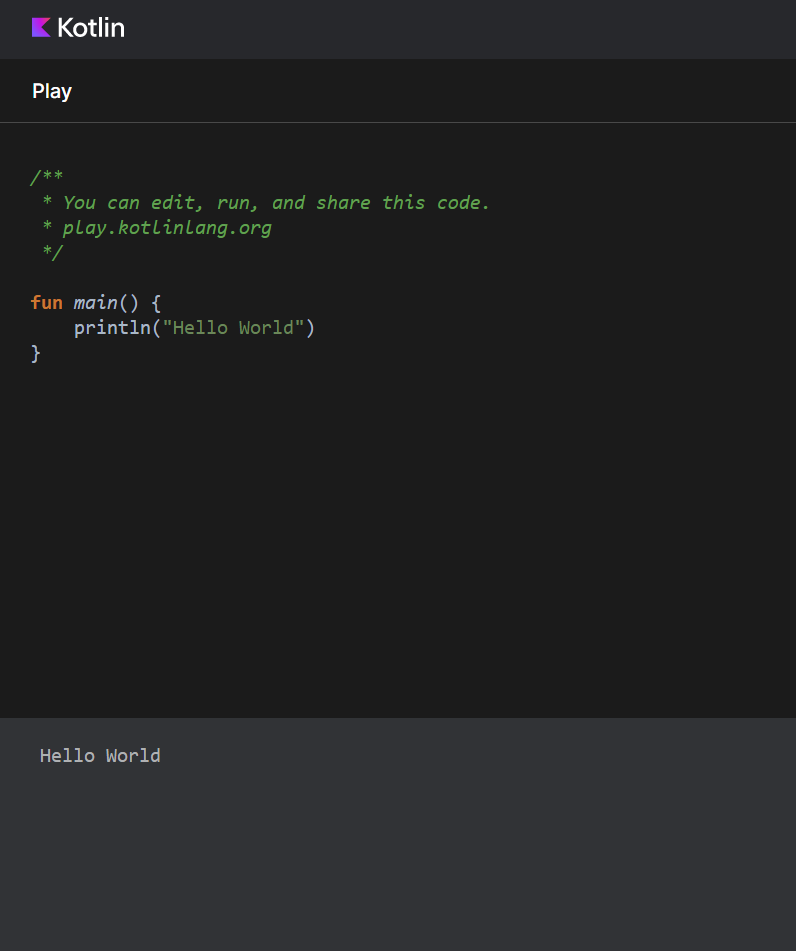This screenshot has height=951, width=796.
Task: Select the pink K logo mark
Action: click(42, 27)
